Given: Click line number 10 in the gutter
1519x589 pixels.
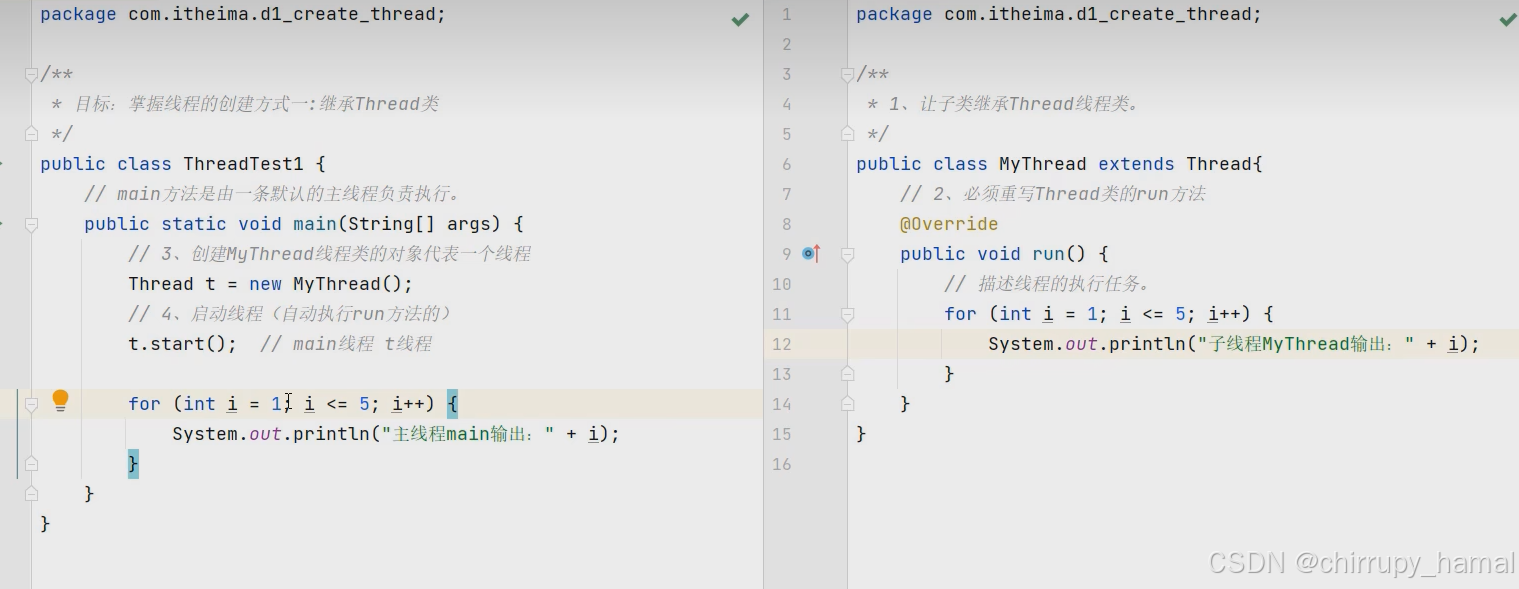Looking at the screenshot, I should (x=782, y=284).
